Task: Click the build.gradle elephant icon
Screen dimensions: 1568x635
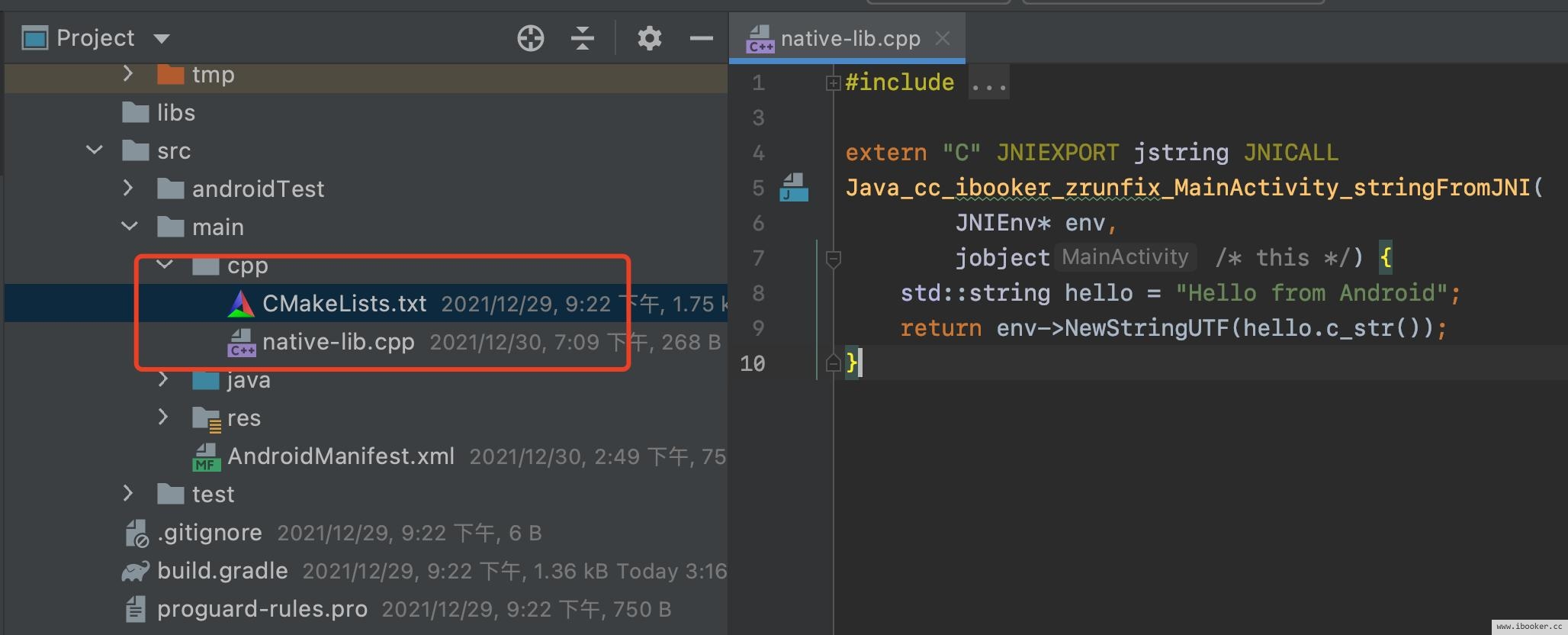Action: [136, 572]
